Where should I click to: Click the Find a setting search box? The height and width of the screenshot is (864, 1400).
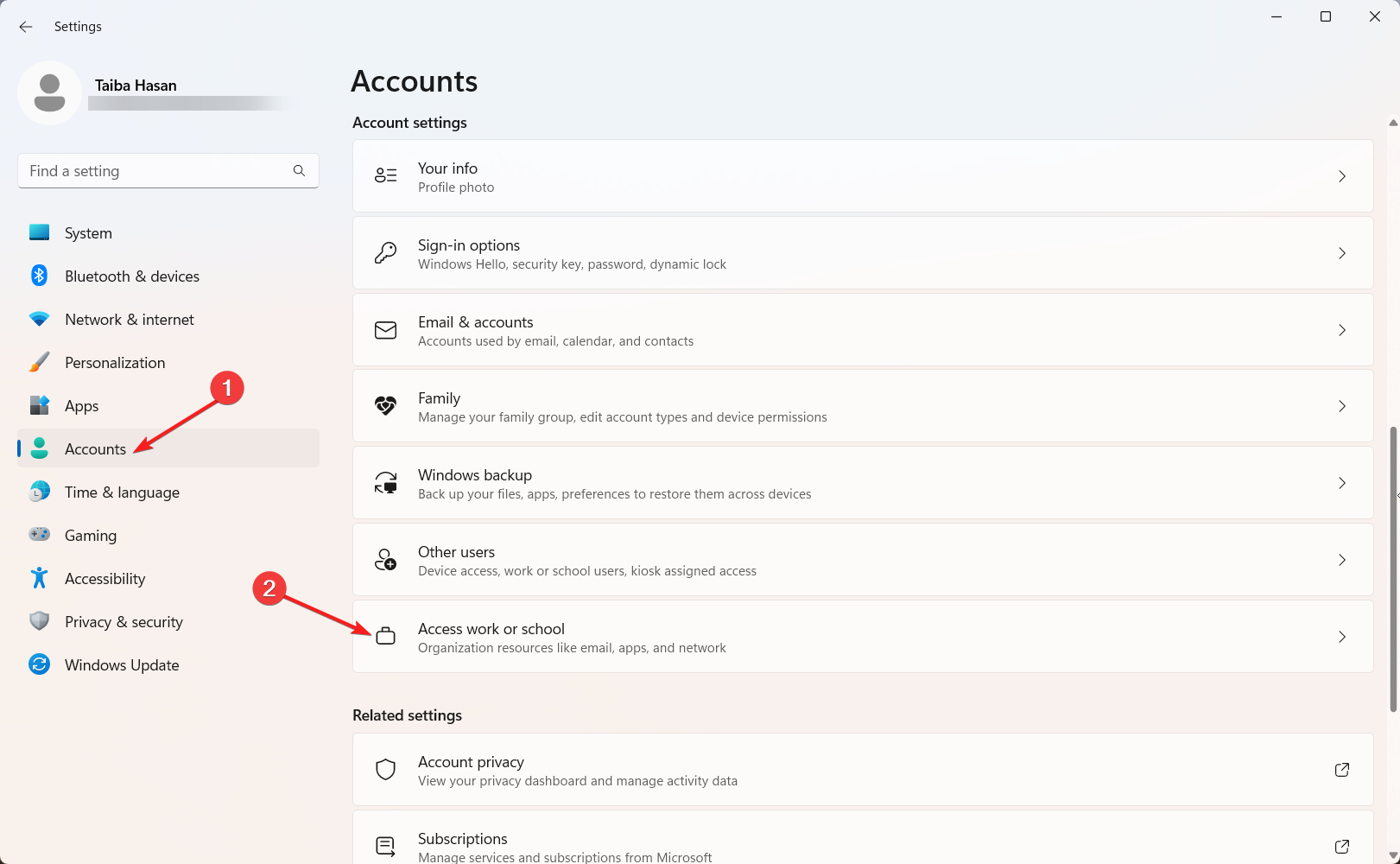(x=160, y=171)
